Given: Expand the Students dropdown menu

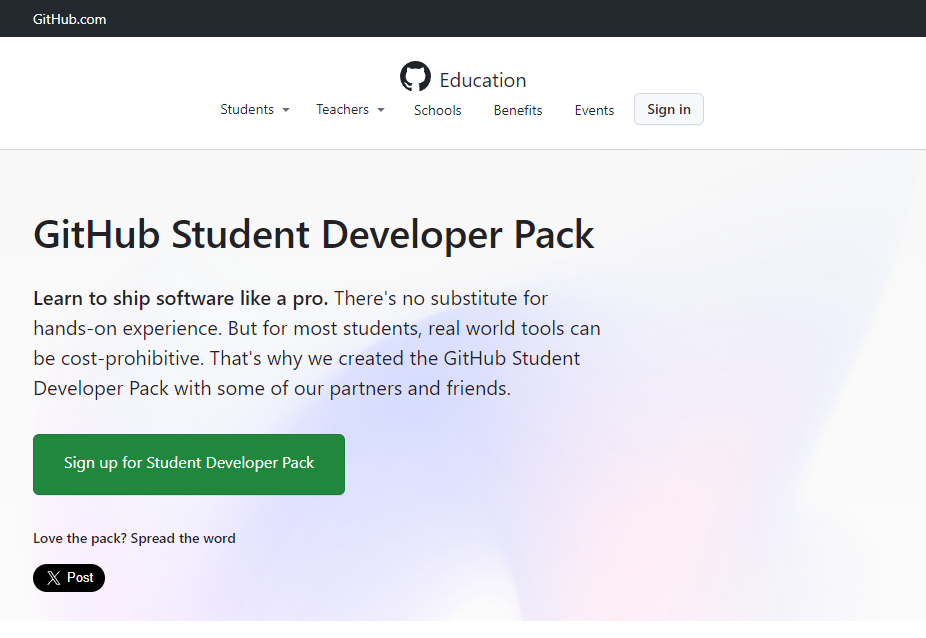Looking at the screenshot, I should coord(255,109).
